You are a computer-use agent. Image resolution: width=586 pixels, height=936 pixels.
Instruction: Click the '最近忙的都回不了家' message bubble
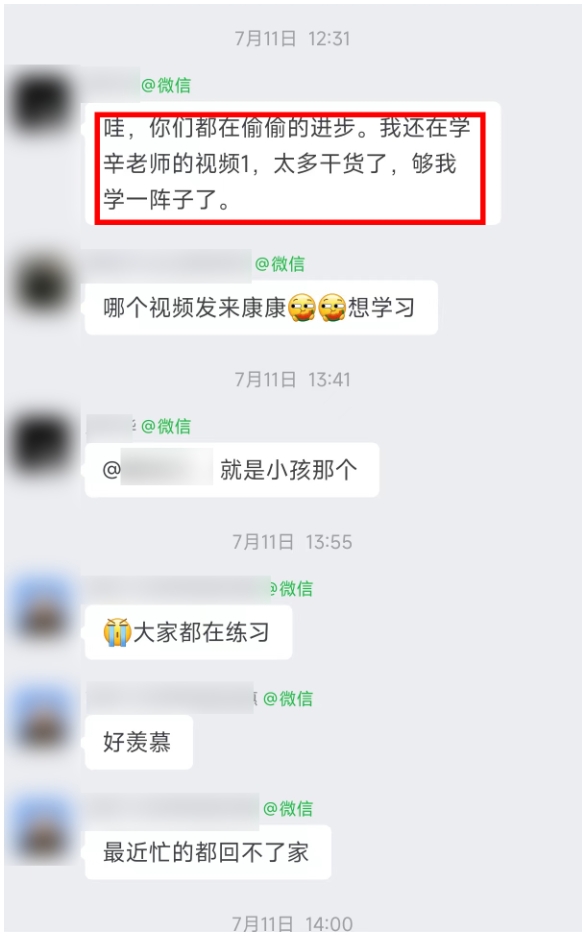tap(208, 852)
